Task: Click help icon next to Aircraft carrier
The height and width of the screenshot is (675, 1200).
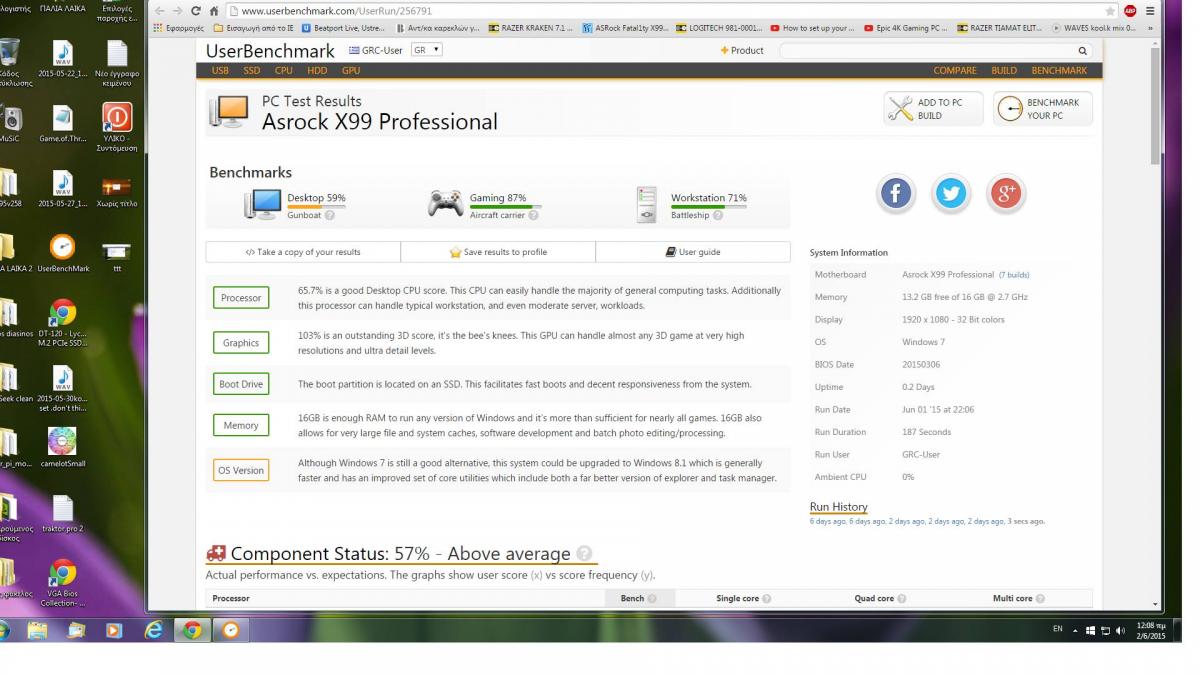Action: 533,215
